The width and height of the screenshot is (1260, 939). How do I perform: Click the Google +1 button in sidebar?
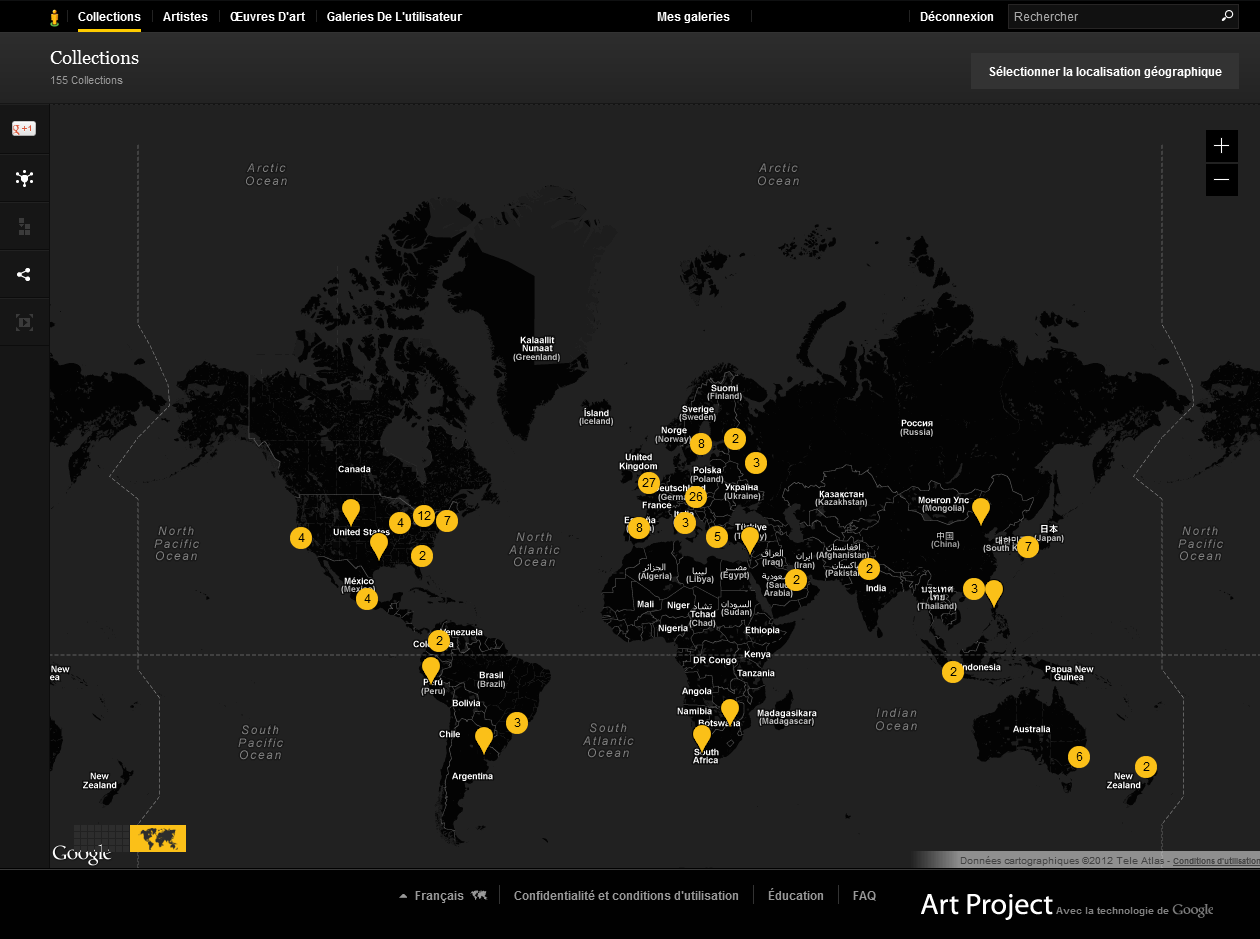(24, 128)
